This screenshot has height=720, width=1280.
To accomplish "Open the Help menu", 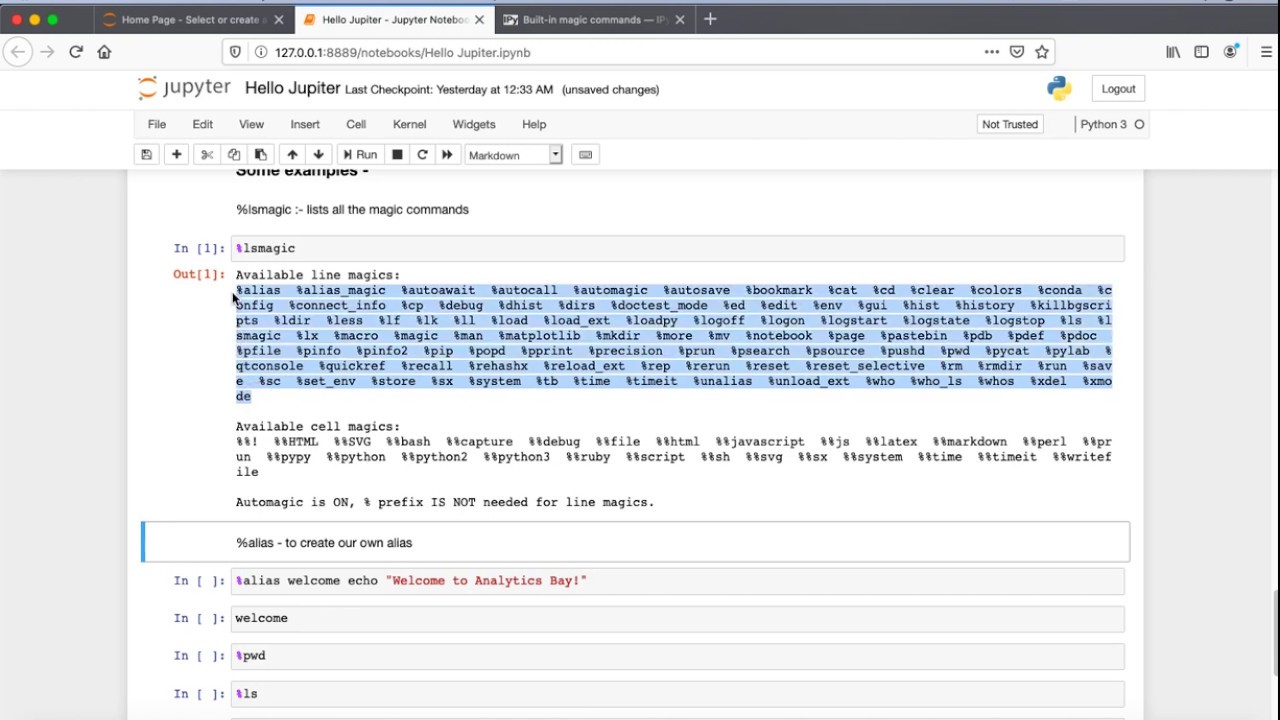I will (534, 124).
